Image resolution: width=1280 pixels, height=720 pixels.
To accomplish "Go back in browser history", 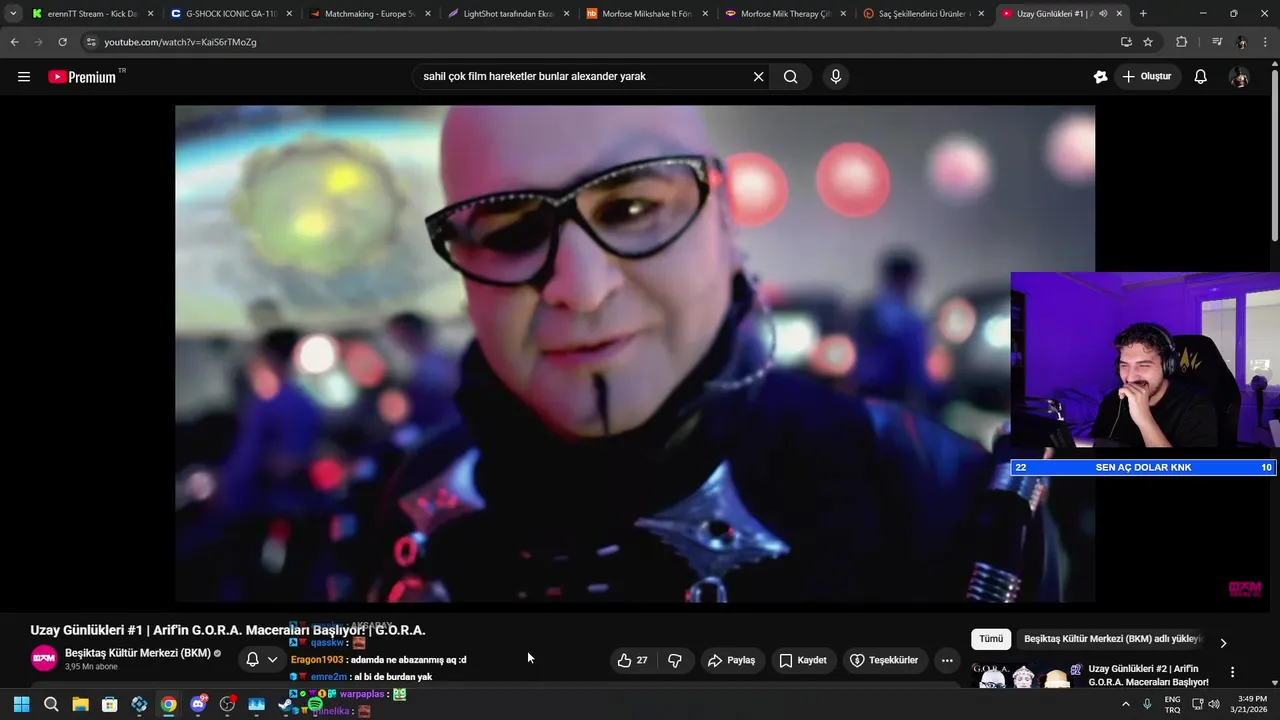I will coord(14,42).
